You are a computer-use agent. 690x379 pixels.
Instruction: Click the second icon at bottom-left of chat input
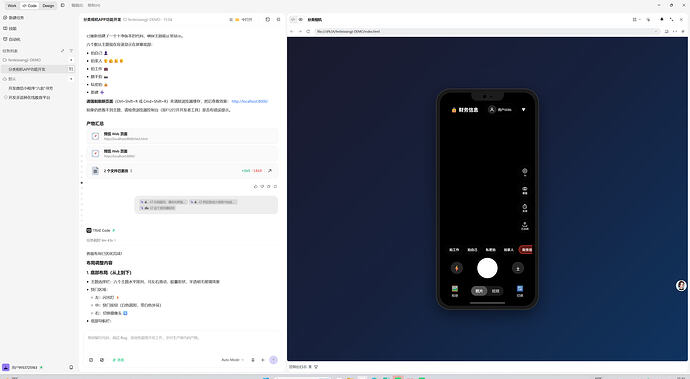pos(102,360)
